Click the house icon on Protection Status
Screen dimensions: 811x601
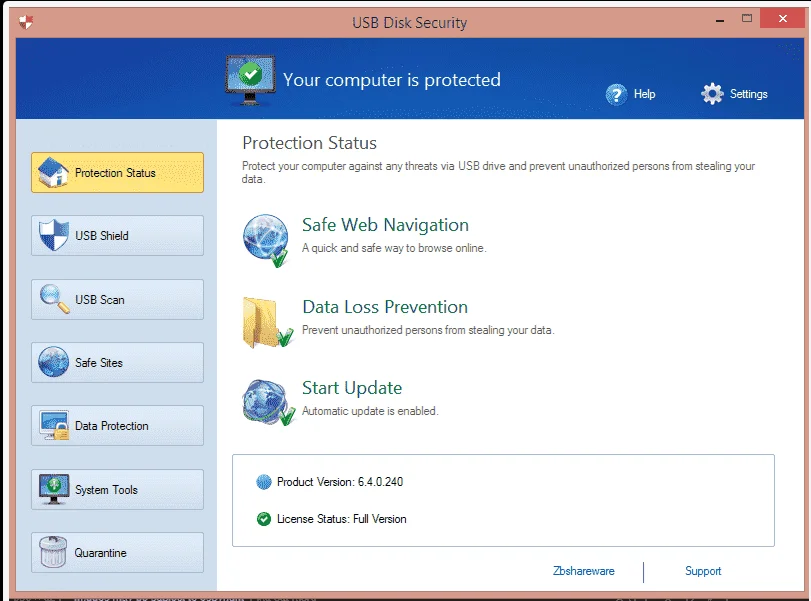[x=53, y=172]
